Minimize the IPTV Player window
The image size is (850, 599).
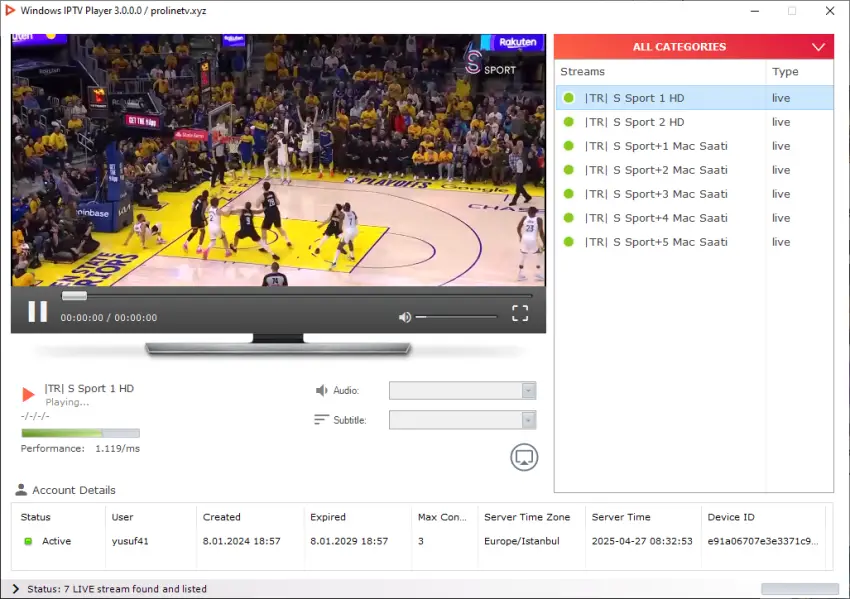pos(755,11)
